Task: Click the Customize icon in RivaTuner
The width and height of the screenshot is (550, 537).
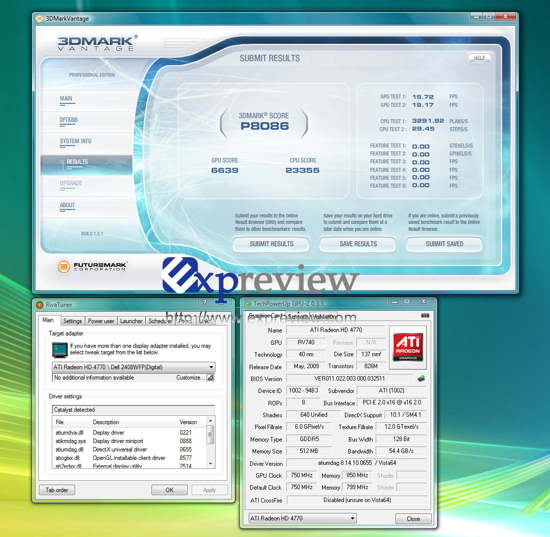Action: coord(210,378)
